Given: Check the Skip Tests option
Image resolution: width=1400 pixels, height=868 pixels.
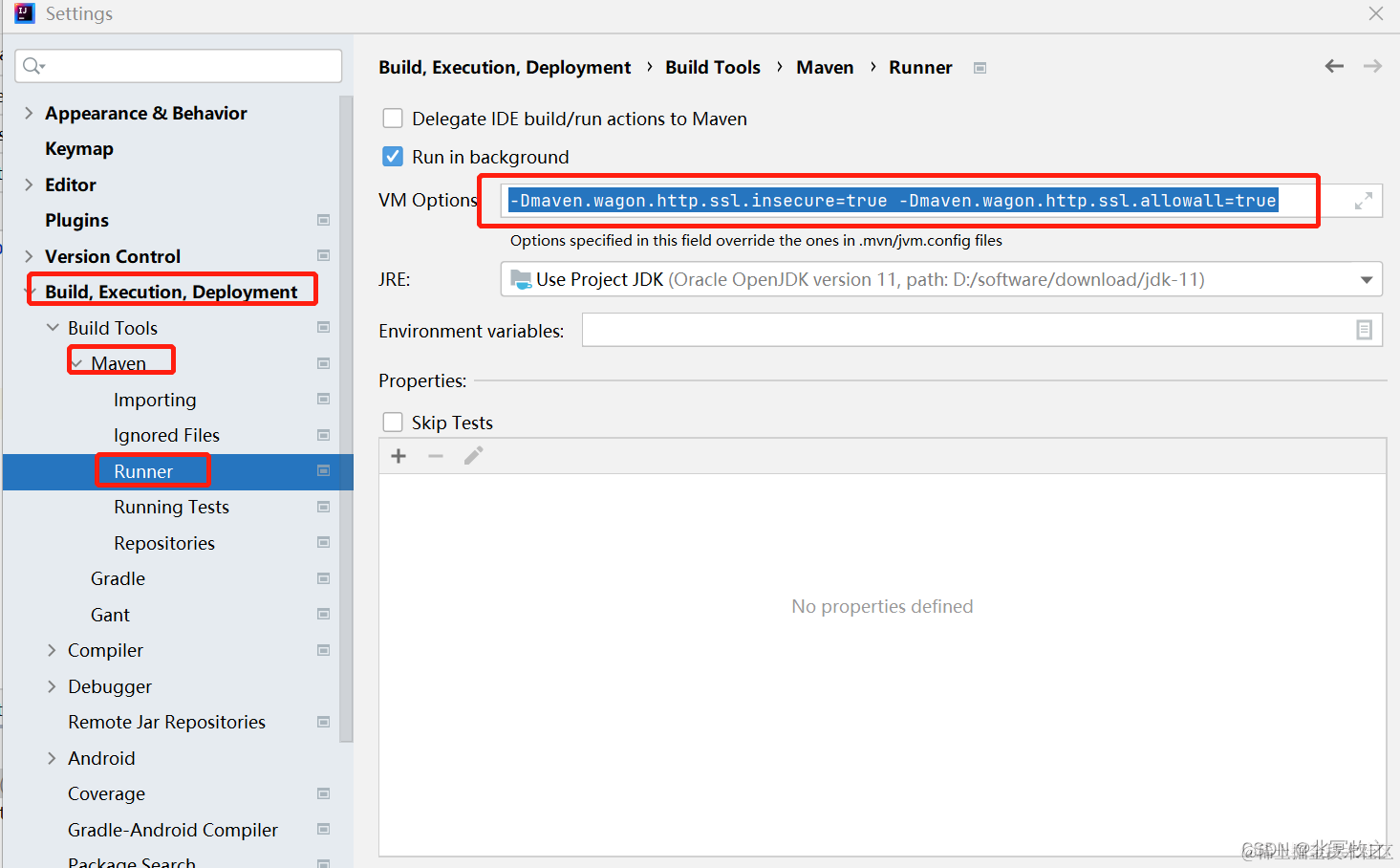Looking at the screenshot, I should point(392,422).
